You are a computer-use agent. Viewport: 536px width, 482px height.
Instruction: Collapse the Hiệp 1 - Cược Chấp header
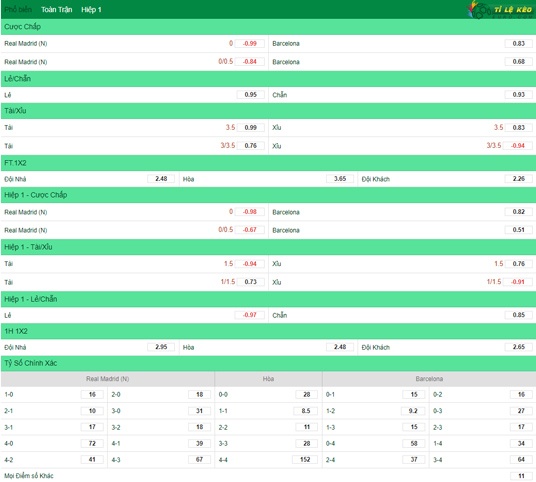coord(268,195)
